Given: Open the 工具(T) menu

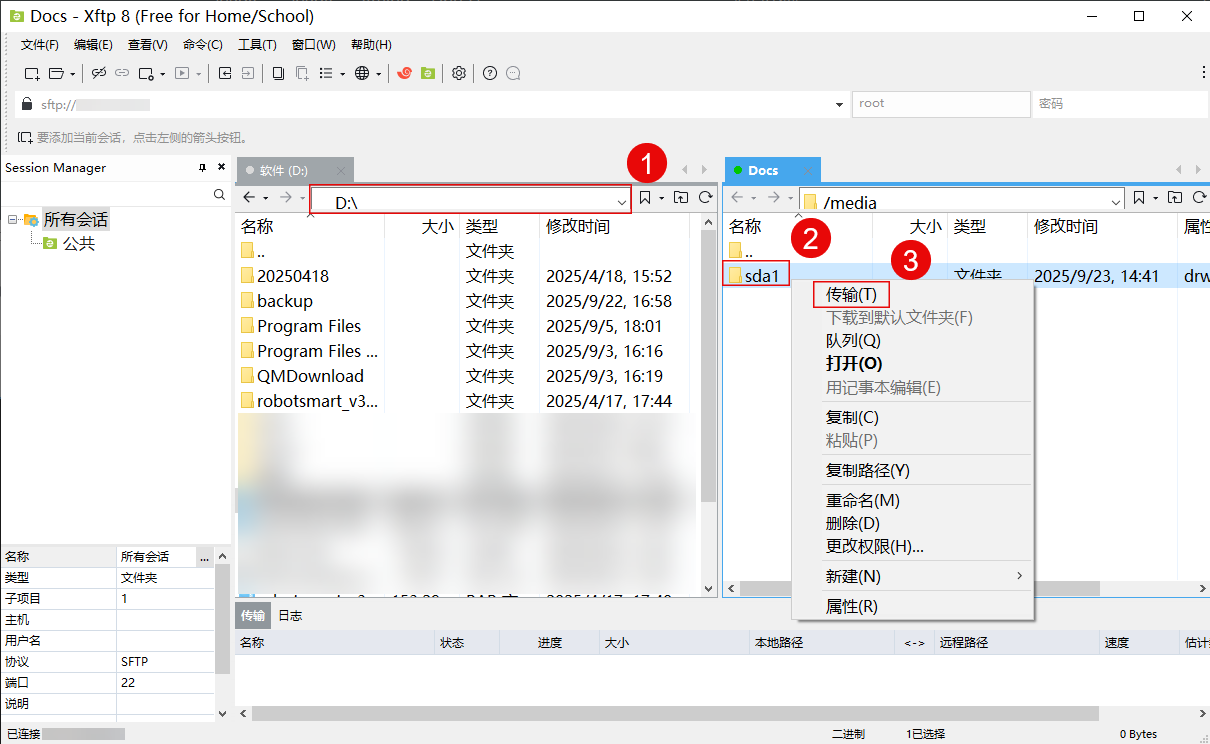Looking at the screenshot, I should pos(257,45).
